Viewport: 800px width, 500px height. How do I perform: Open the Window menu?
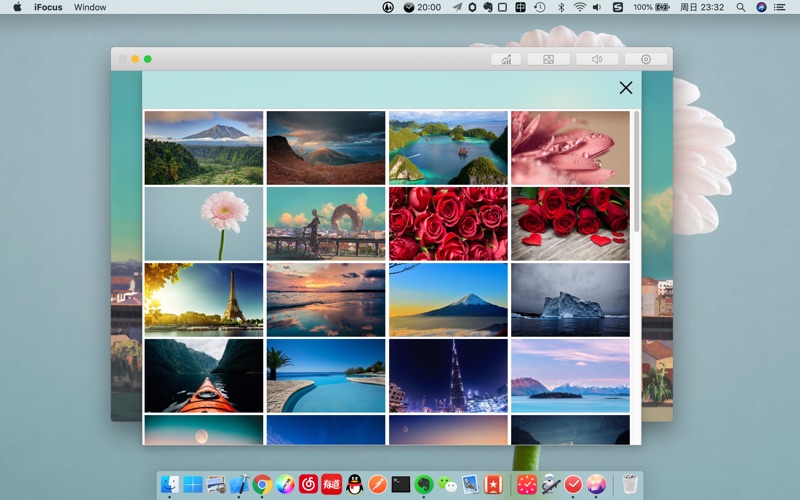click(90, 7)
